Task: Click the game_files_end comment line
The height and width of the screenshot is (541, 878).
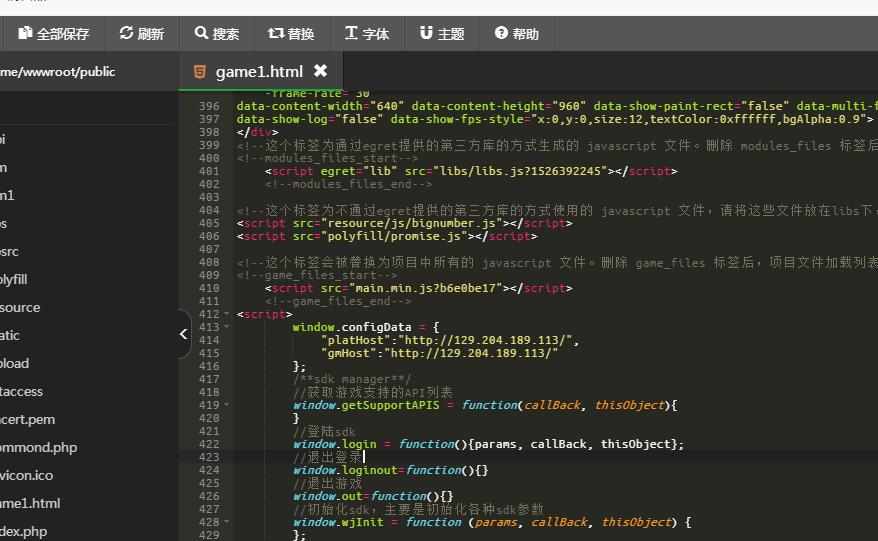Action: [x=338, y=301]
